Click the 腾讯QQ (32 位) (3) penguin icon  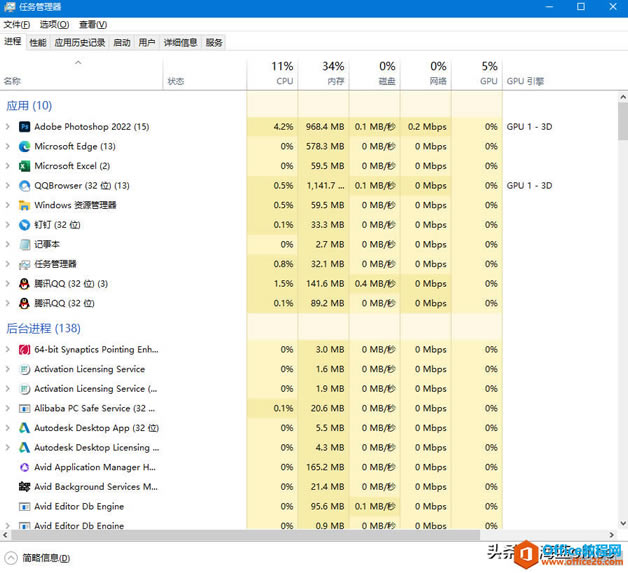pos(24,284)
